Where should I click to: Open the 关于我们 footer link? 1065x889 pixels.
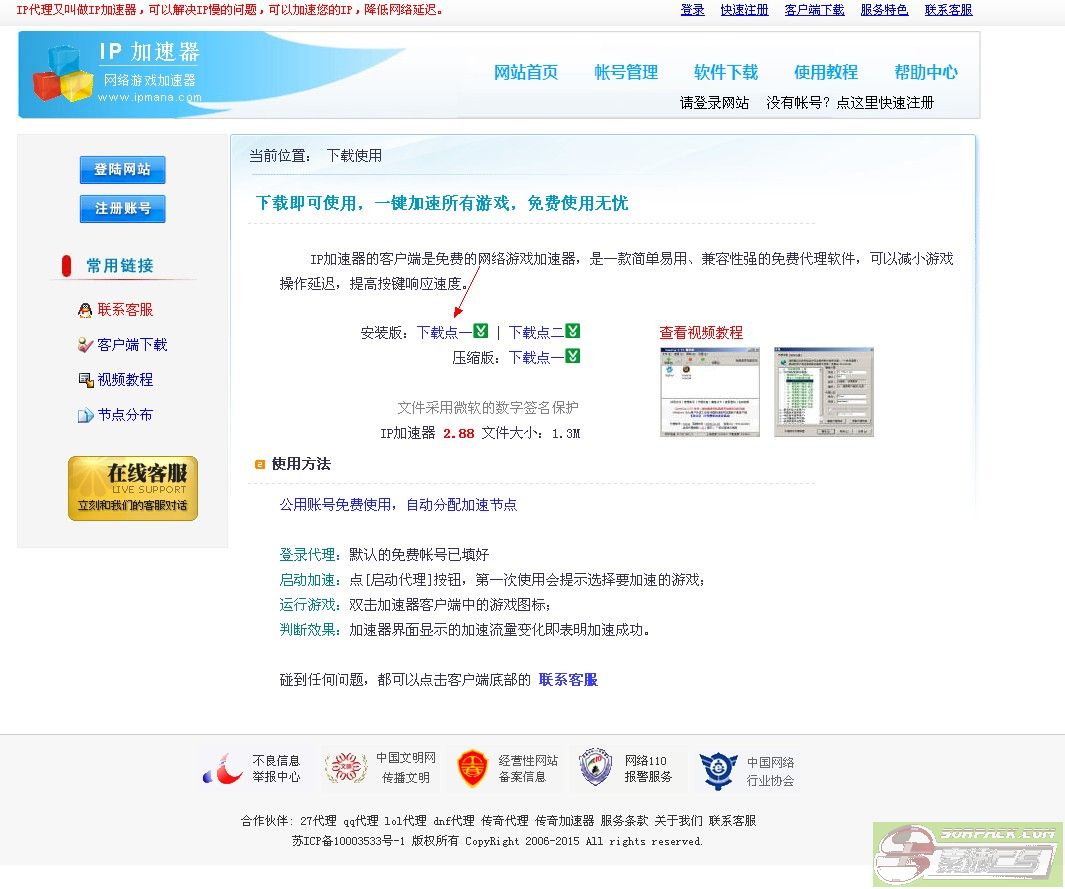(679, 821)
